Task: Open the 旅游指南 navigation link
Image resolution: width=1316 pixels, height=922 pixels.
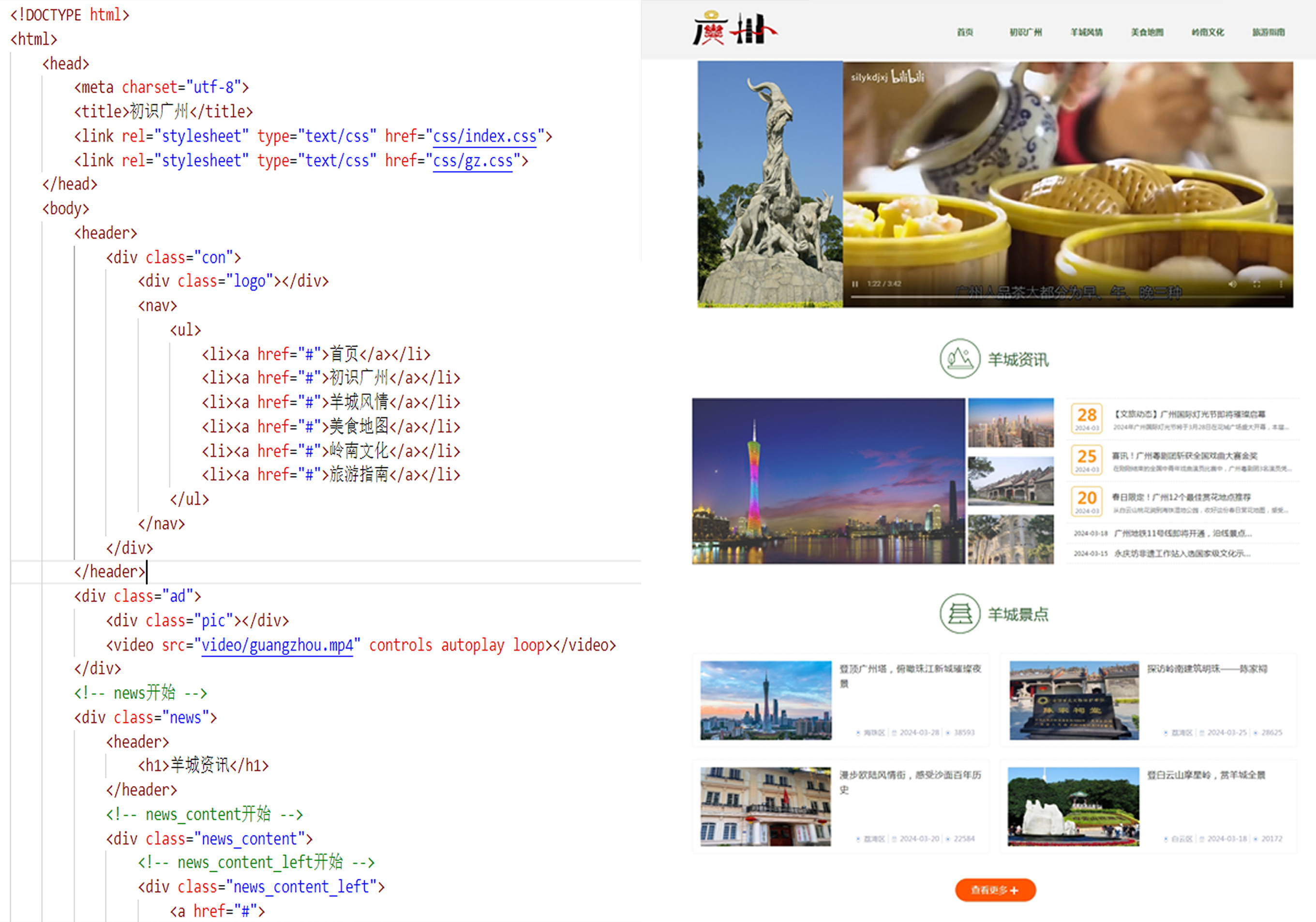Action: 1269,32
